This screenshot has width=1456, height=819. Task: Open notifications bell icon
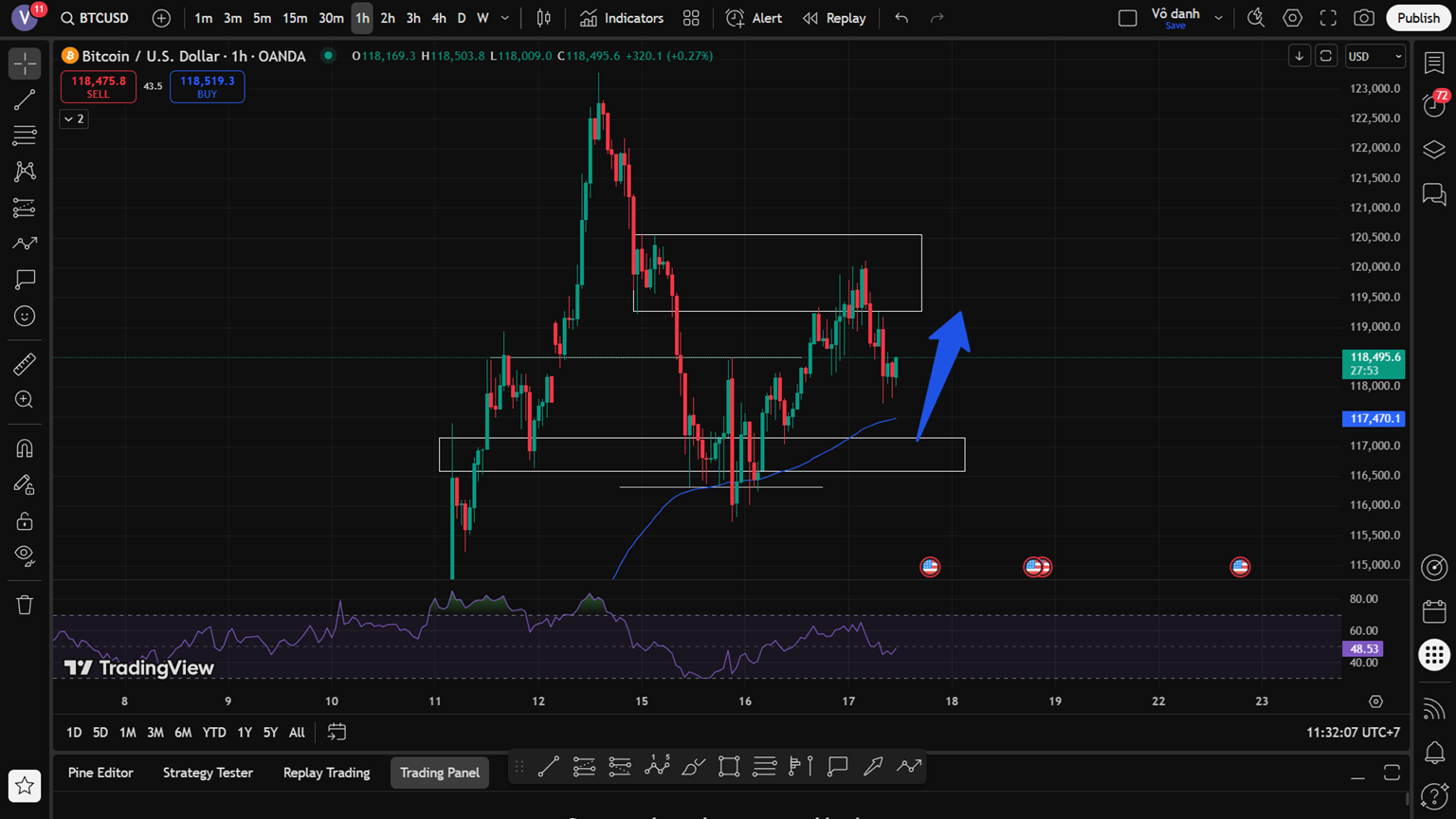pyautogui.click(x=1434, y=753)
